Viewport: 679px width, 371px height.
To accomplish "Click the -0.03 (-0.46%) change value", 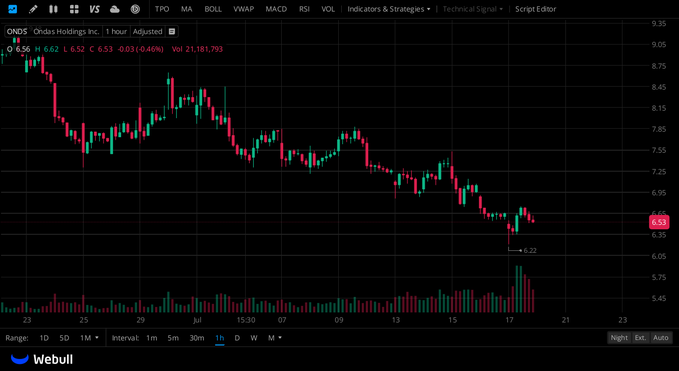I will pos(140,49).
